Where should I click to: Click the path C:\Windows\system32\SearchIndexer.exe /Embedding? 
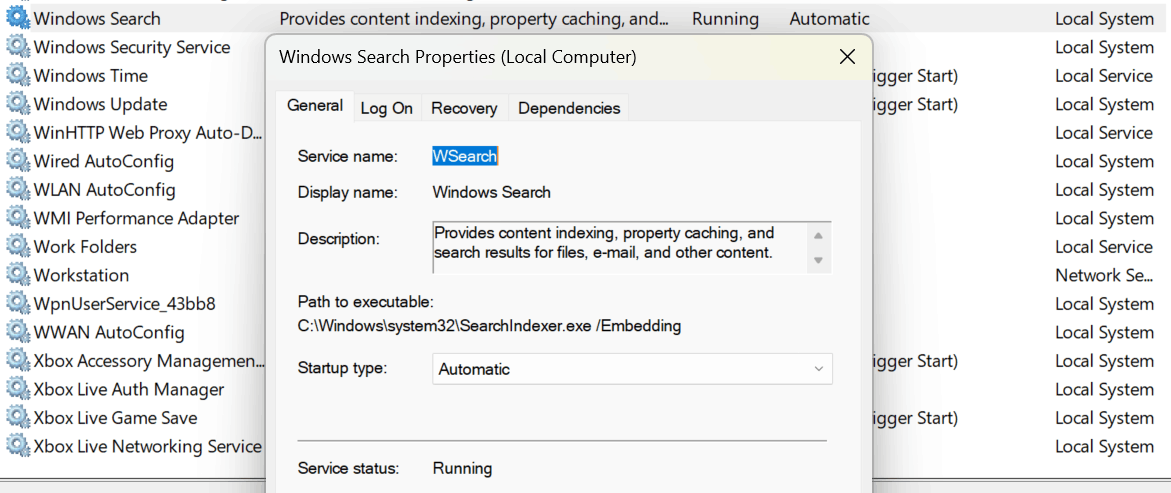489,326
